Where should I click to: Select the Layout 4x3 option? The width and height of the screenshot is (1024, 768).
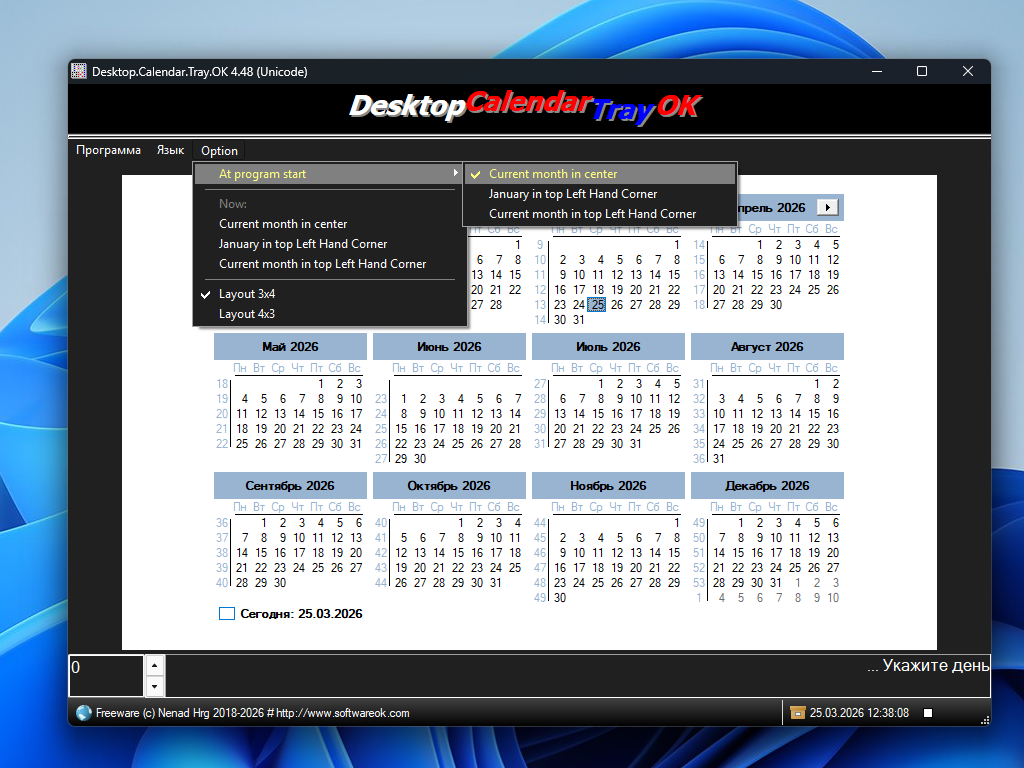pyautogui.click(x=330, y=314)
